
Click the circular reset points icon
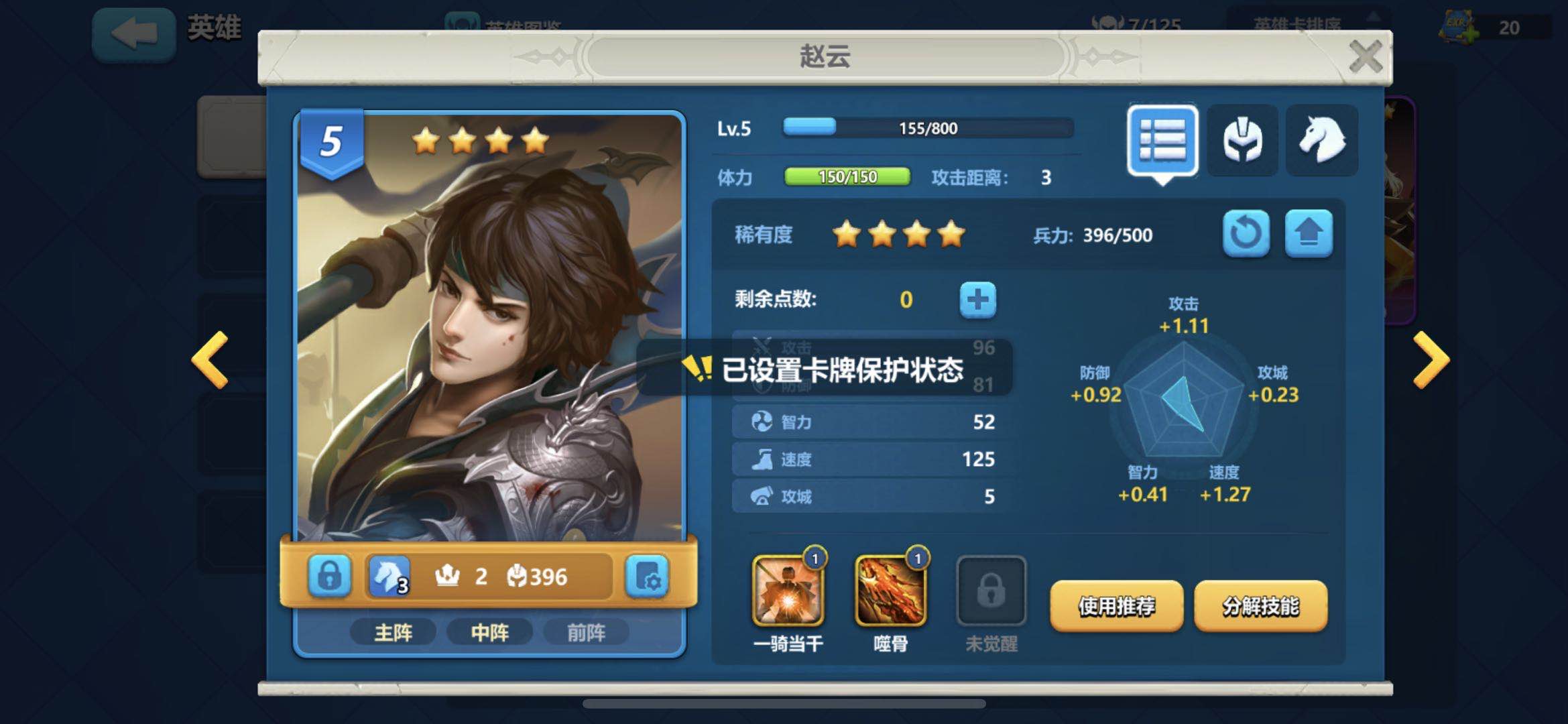[1246, 234]
